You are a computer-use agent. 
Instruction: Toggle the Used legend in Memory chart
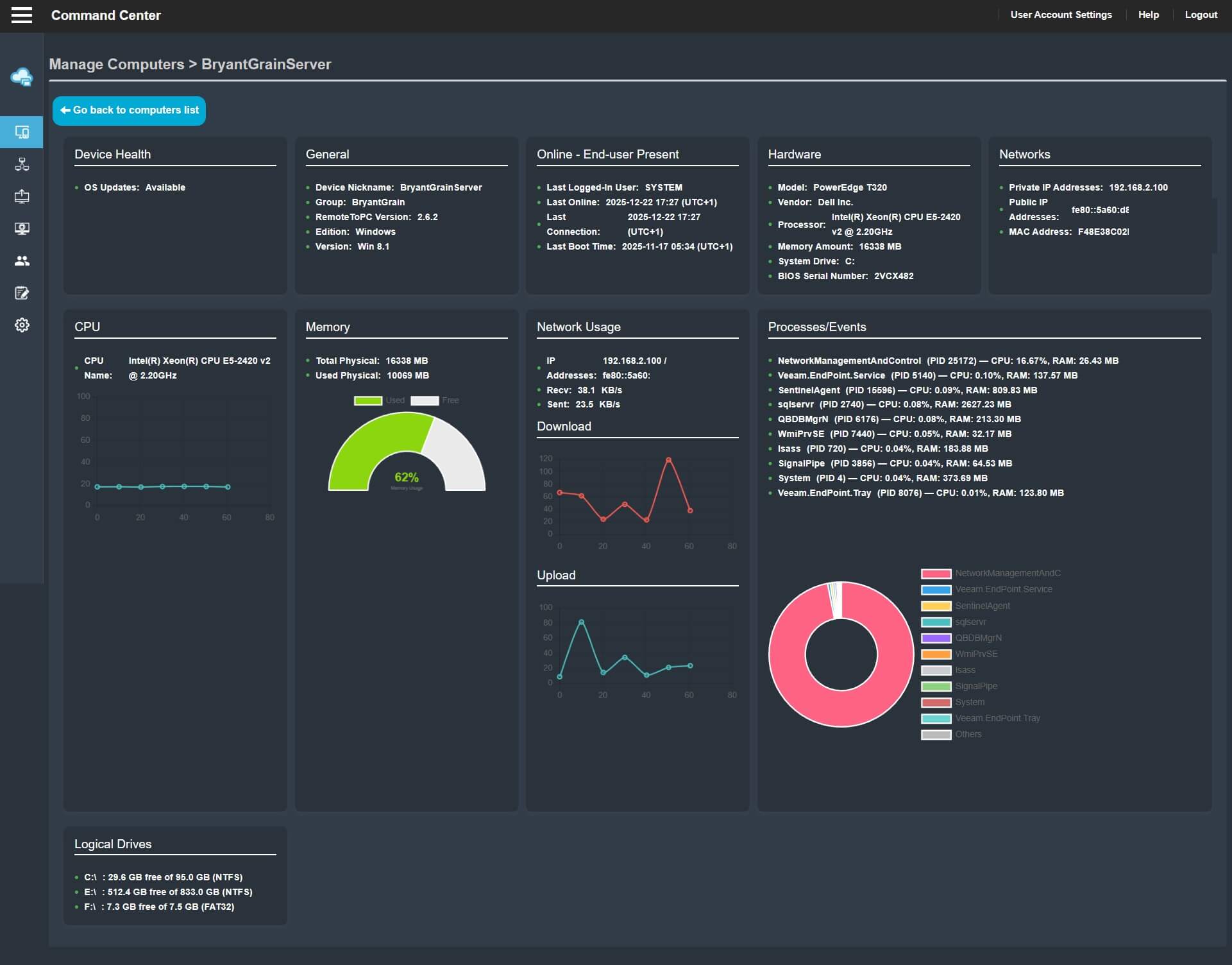(379, 400)
